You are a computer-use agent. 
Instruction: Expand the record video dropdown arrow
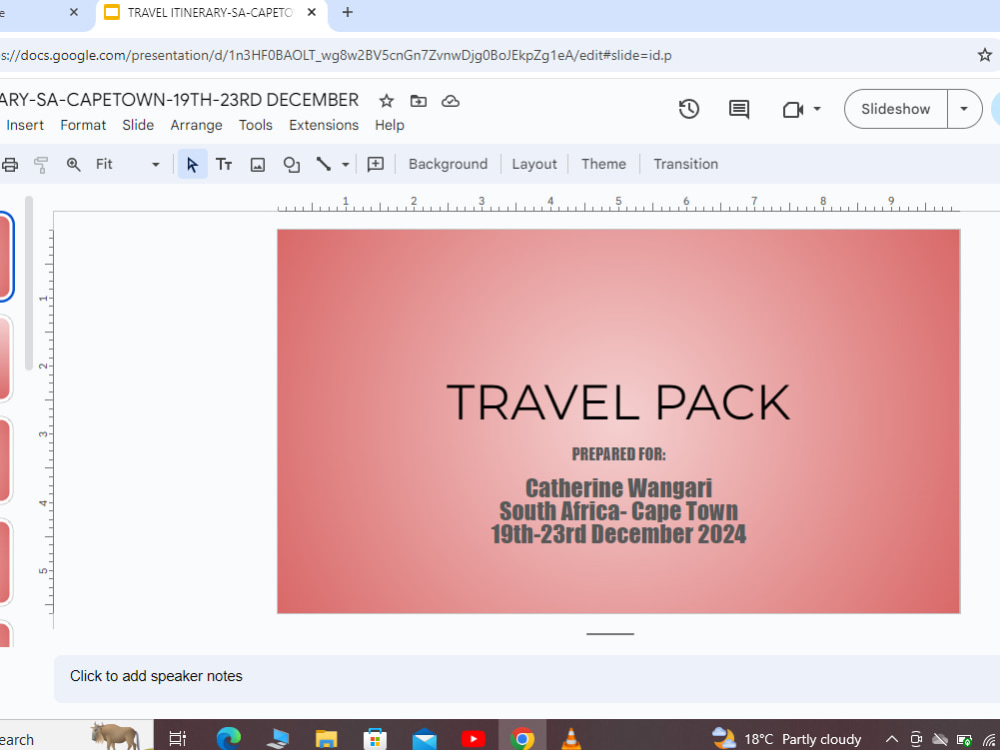(x=817, y=109)
